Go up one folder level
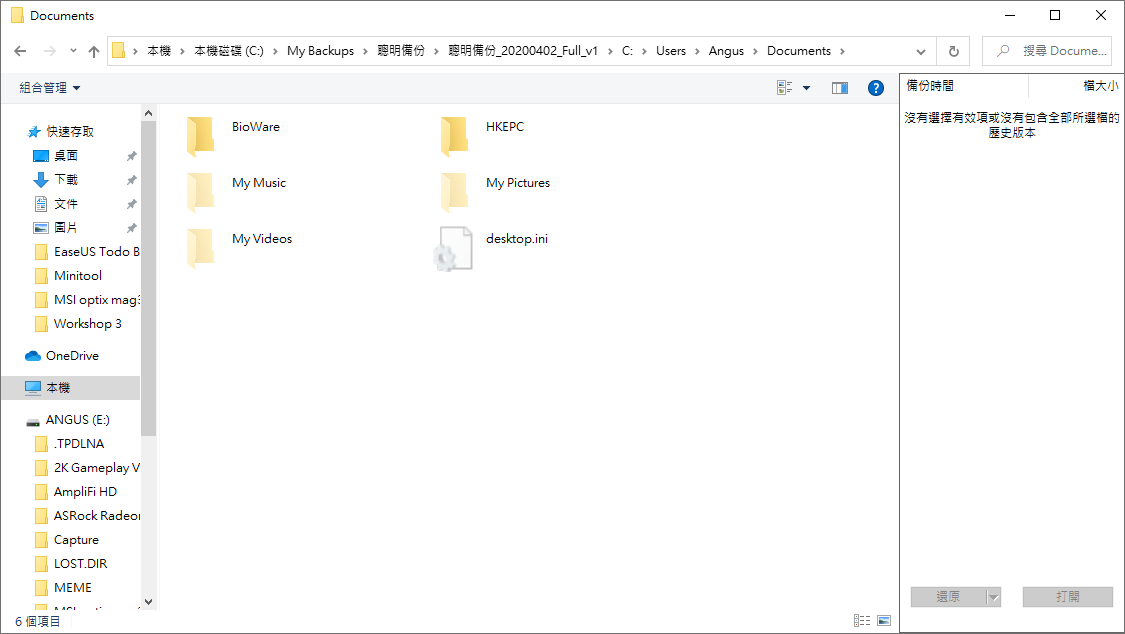This screenshot has height=634, width=1125. (94, 51)
